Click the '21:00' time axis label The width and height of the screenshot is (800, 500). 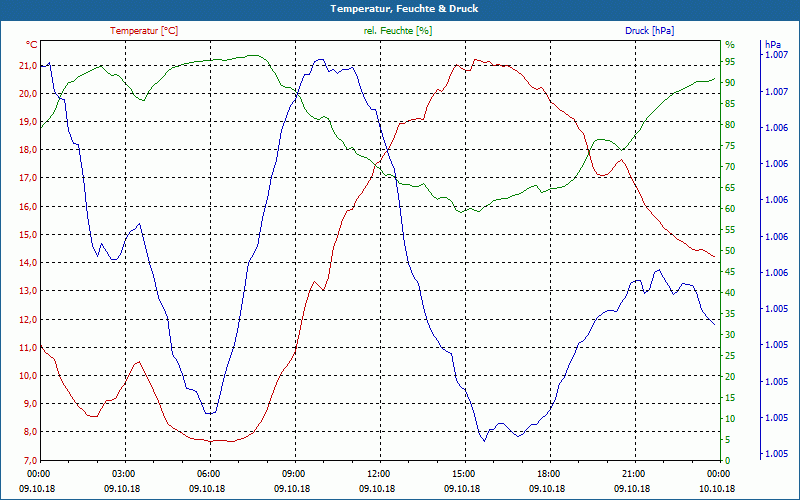point(633,473)
